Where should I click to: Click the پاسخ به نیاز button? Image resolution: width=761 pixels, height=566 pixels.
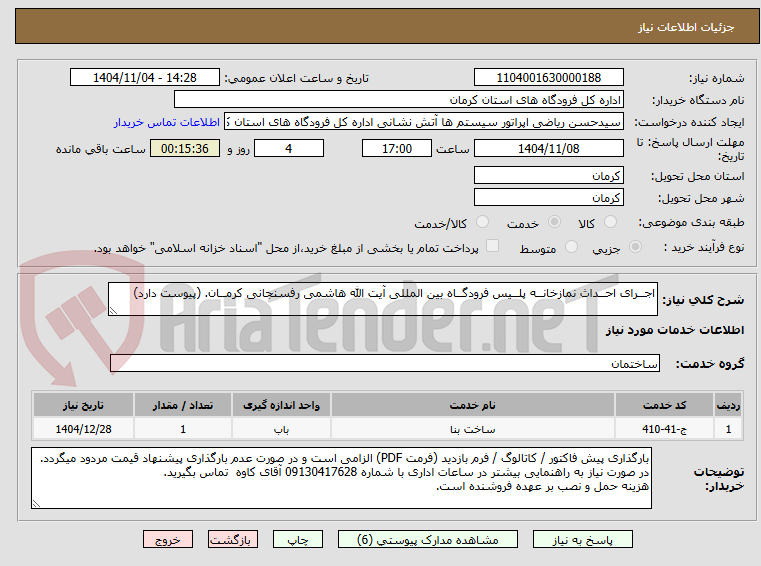[x=582, y=539]
